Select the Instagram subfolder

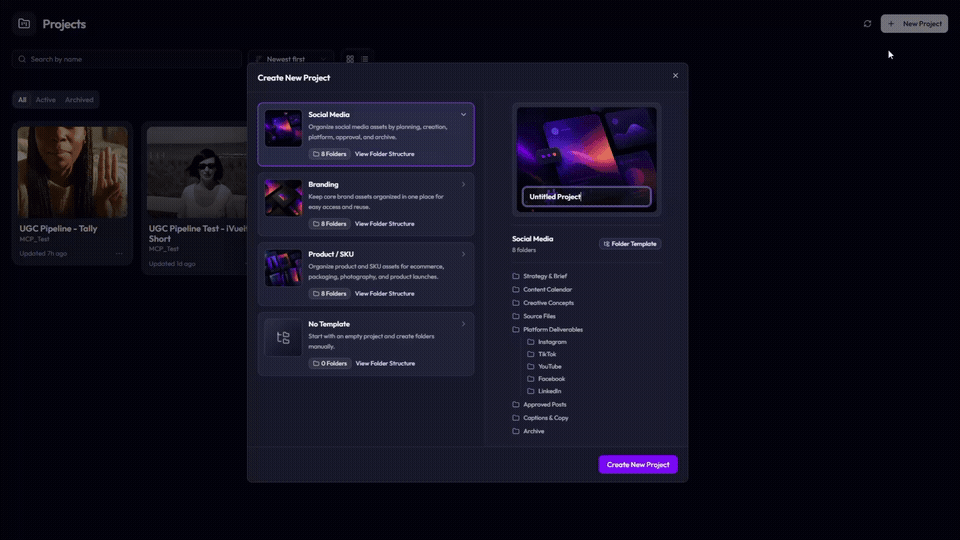click(x=547, y=342)
